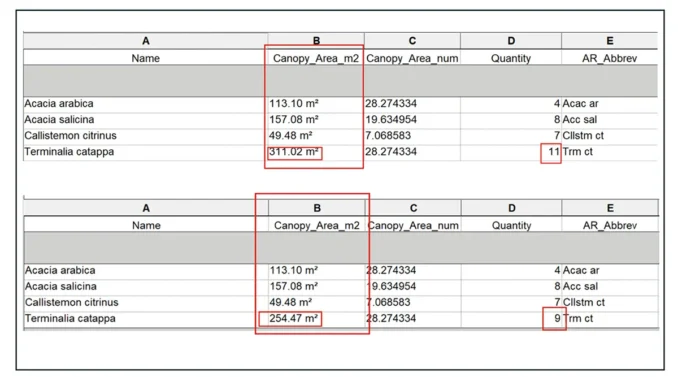678x377 pixels.
Task: Click quantity 7 in second table
Action: point(557,302)
